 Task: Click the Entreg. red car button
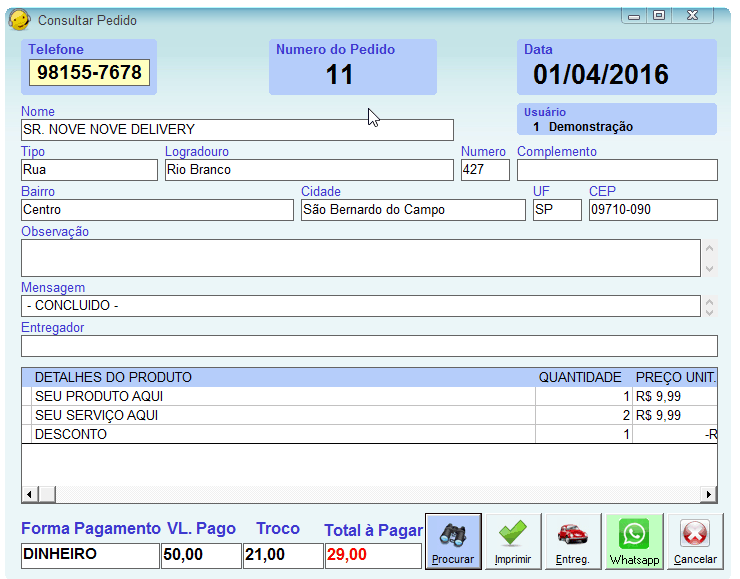[x=573, y=541]
